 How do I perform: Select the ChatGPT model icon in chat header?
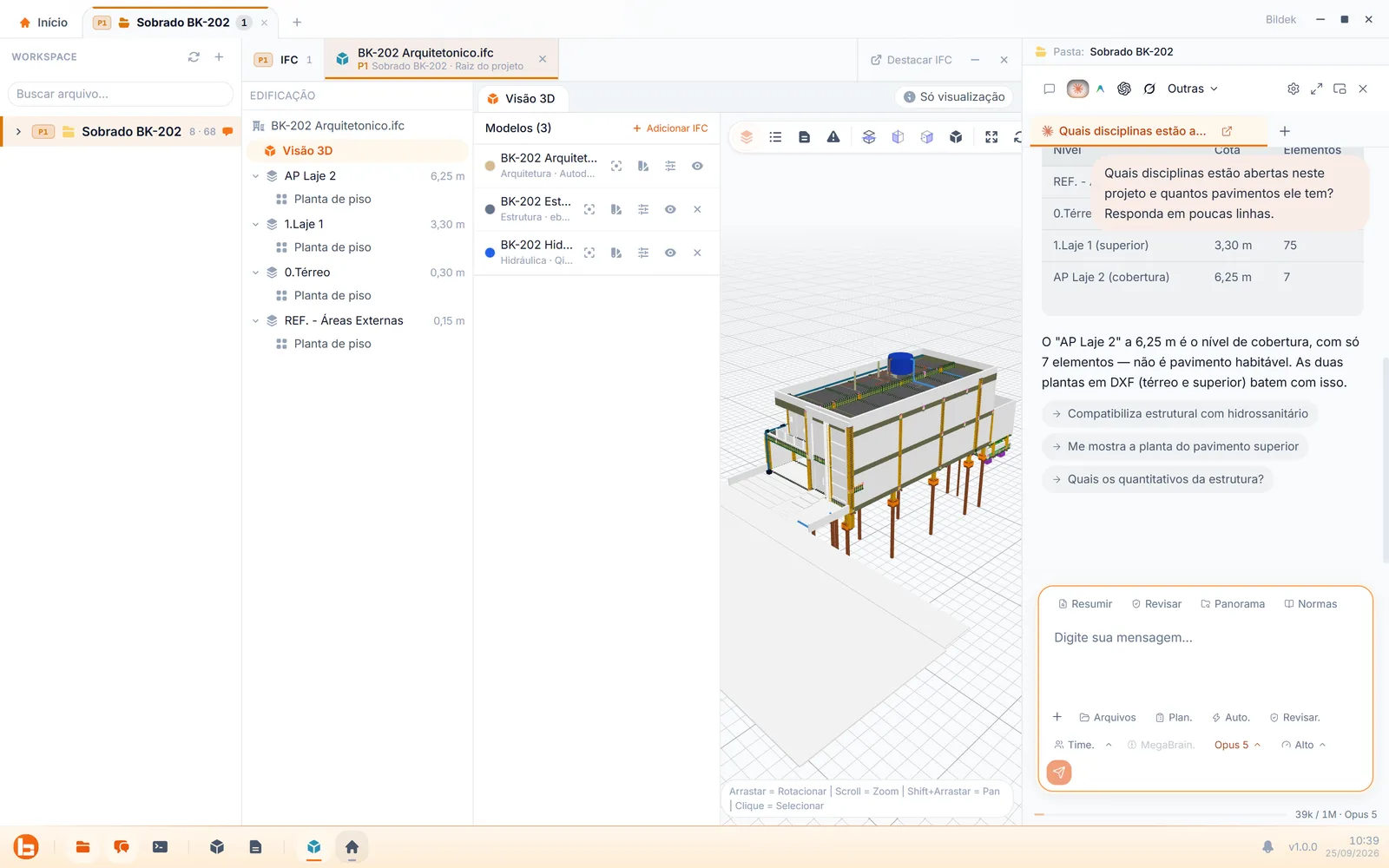1124,89
